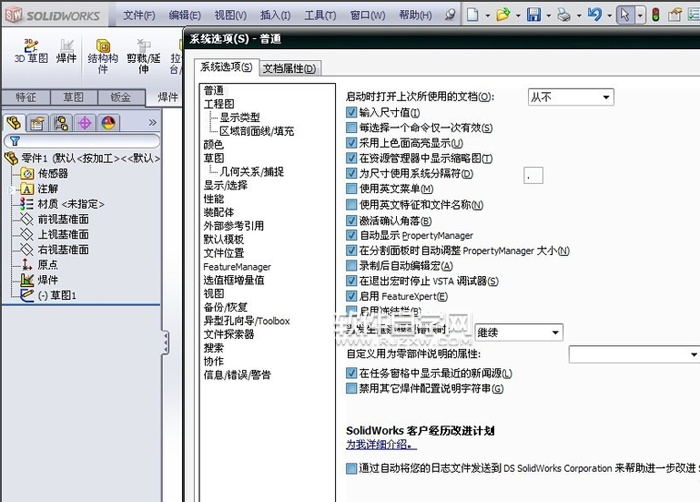This screenshot has width=700, height=502.
Task: Click the Select cursor tool icon
Action: (625, 15)
